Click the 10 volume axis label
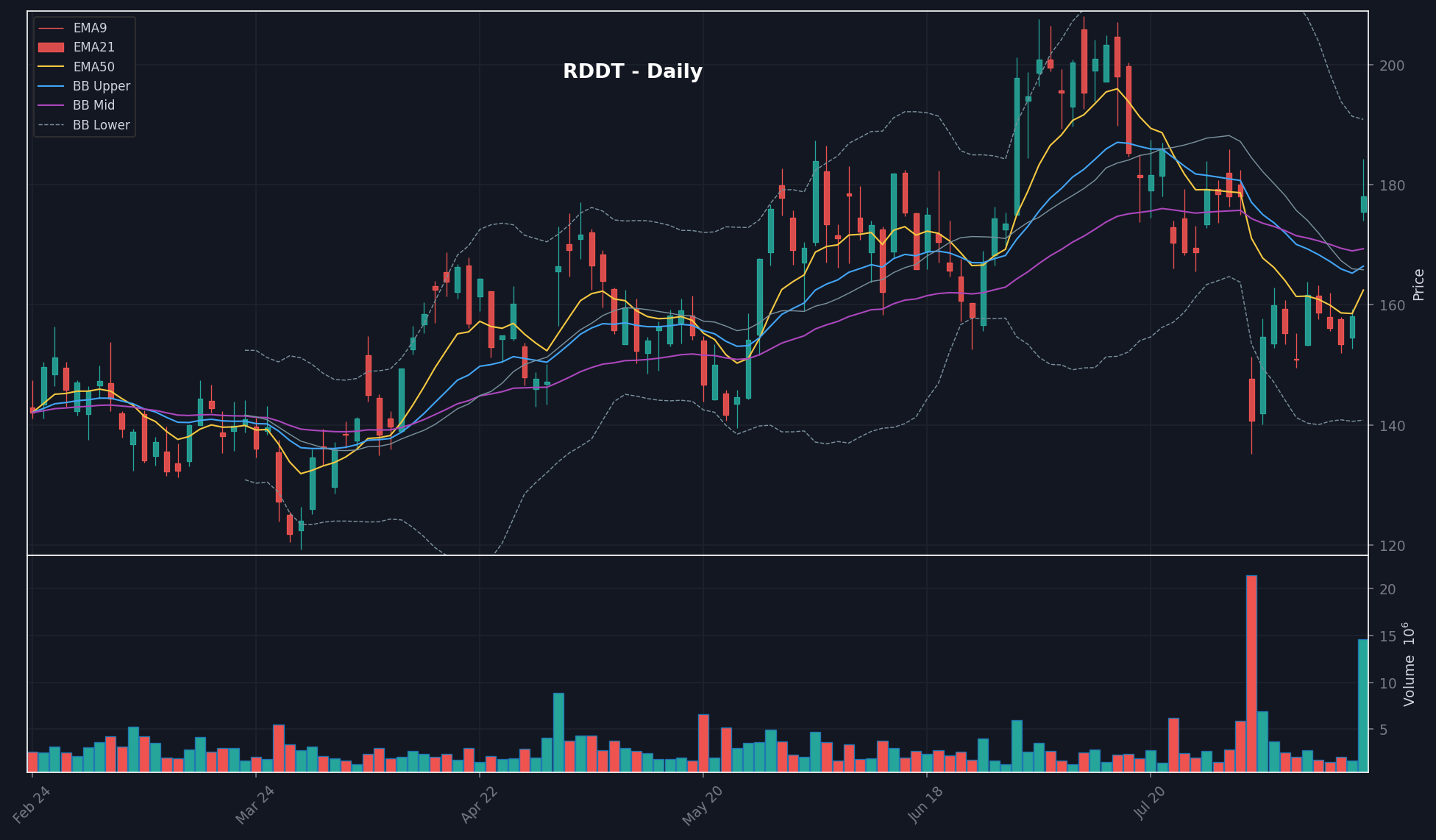This screenshot has height=840, width=1436. pyautogui.click(x=1387, y=683)
